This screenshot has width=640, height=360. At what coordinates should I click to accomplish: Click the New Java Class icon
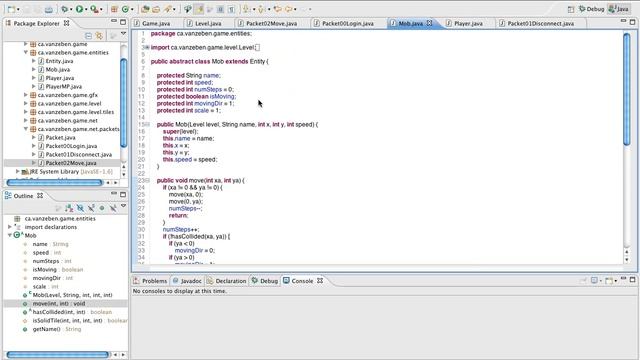(125, 9)
